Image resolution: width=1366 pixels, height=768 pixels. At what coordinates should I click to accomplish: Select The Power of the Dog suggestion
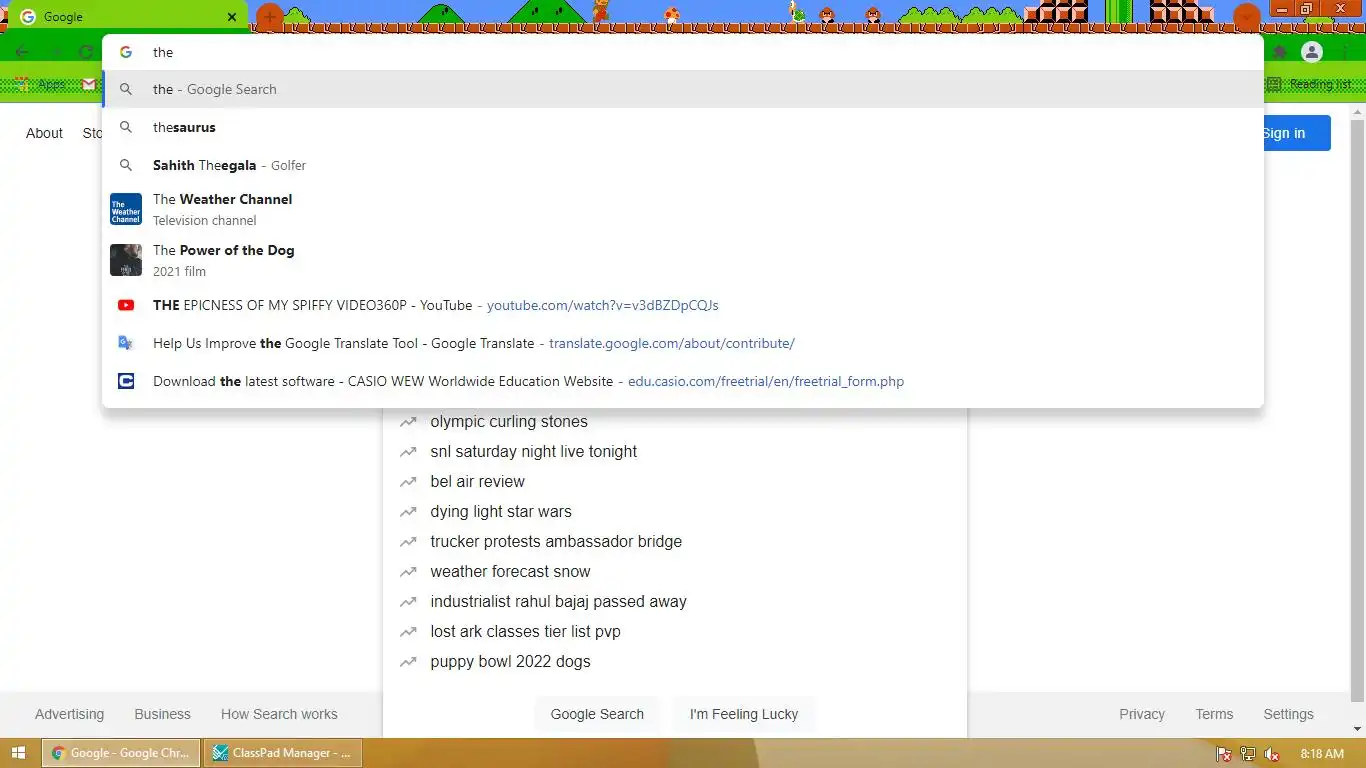click(x=683, y=260)
